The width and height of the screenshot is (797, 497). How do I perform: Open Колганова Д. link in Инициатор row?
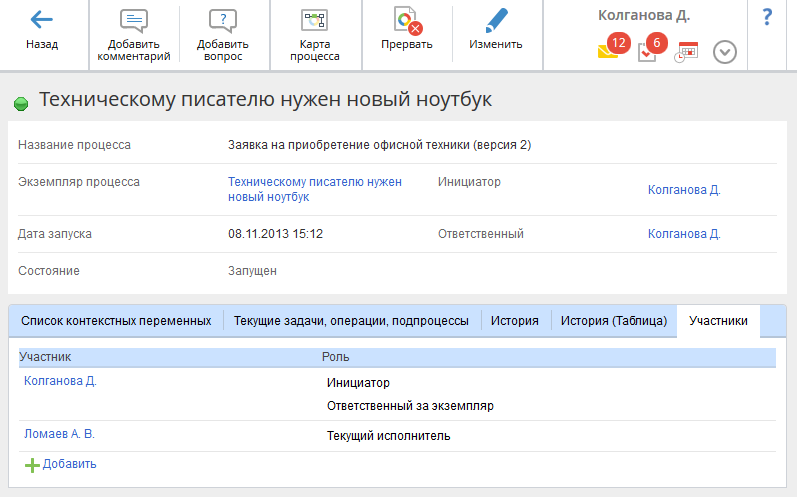684,190
